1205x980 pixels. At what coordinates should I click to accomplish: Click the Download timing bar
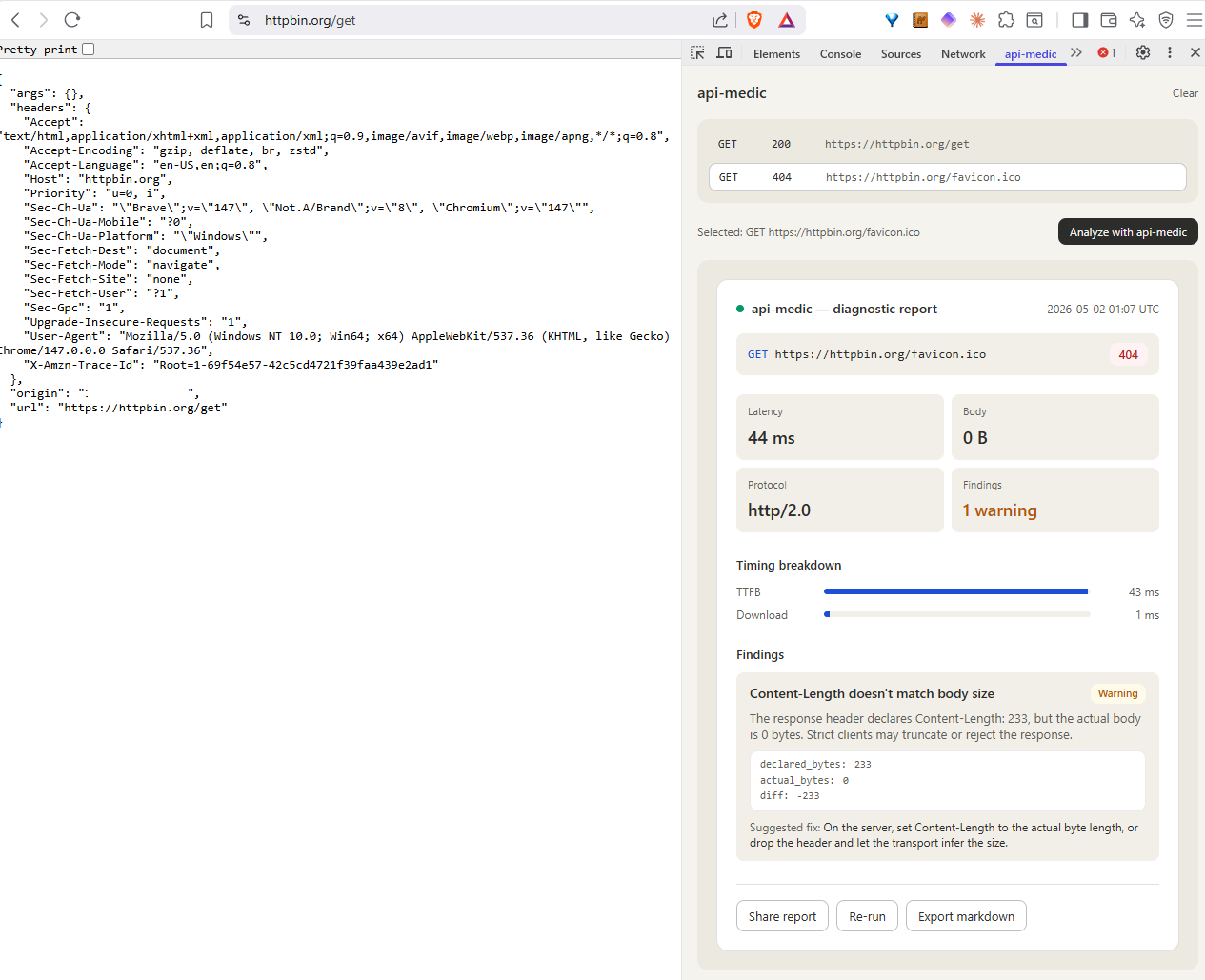pyautogui.click(x=956, y=614)
